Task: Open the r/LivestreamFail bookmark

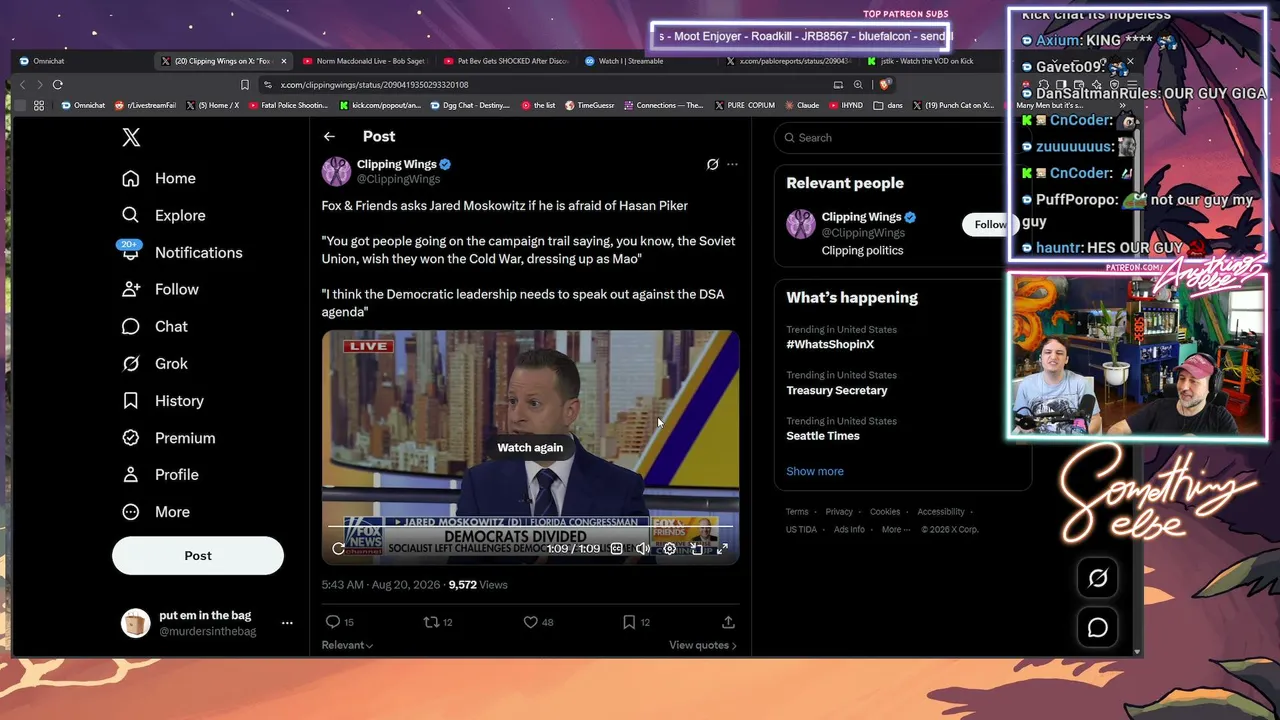Action: coord(146,105)
